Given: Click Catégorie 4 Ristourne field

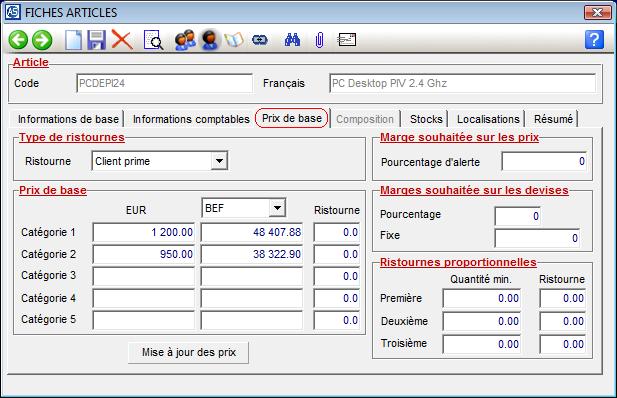Looking at the screenshot, I should pos(336,298).
